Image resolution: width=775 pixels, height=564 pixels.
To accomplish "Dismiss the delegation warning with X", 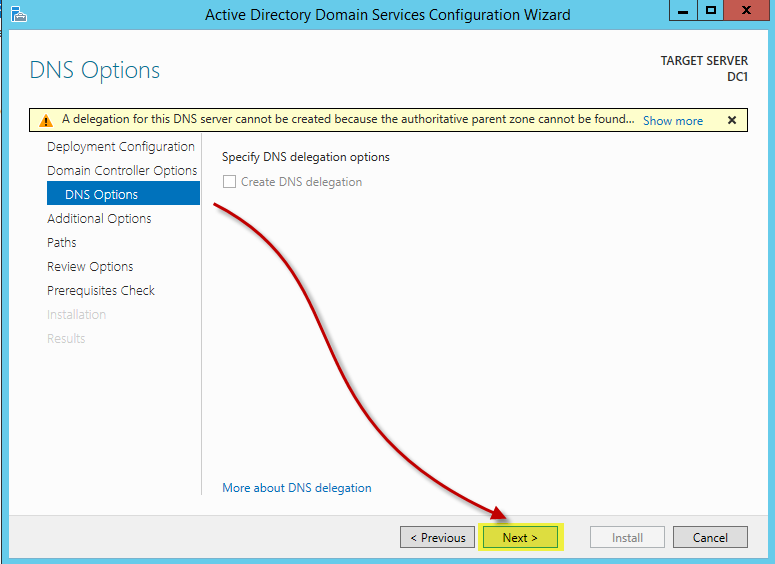I will (x=732, y=120).
